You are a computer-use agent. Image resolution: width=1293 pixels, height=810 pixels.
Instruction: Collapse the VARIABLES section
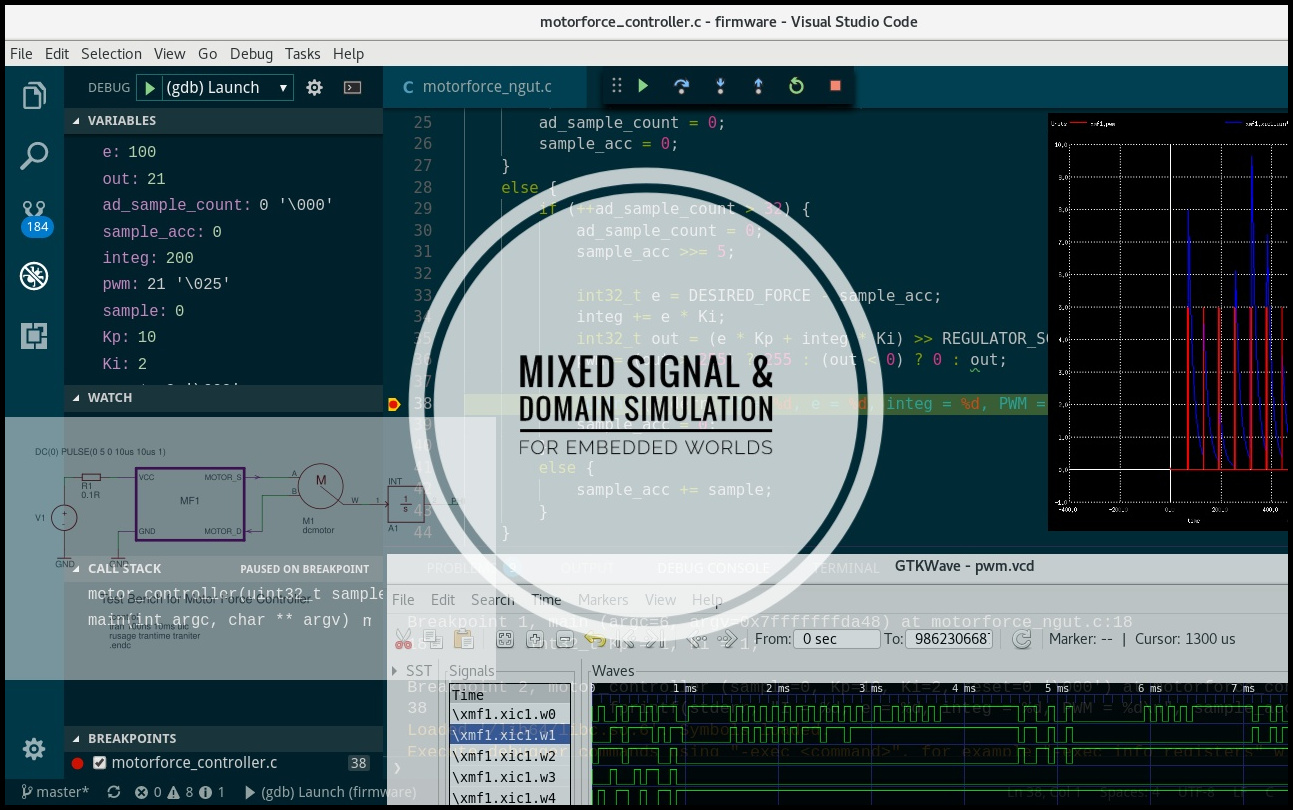223,120
